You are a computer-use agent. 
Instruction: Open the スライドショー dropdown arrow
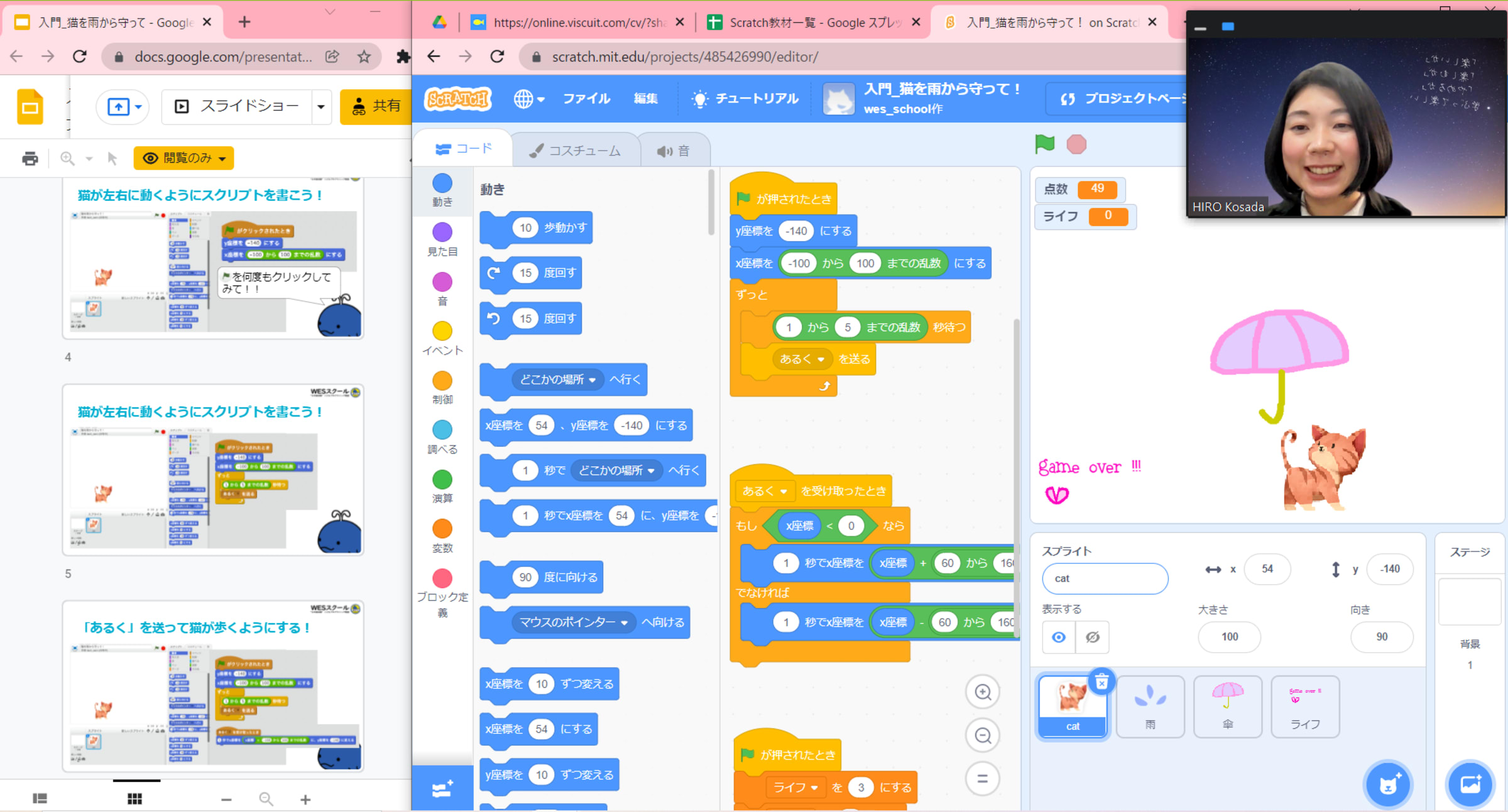coord(321,107)
